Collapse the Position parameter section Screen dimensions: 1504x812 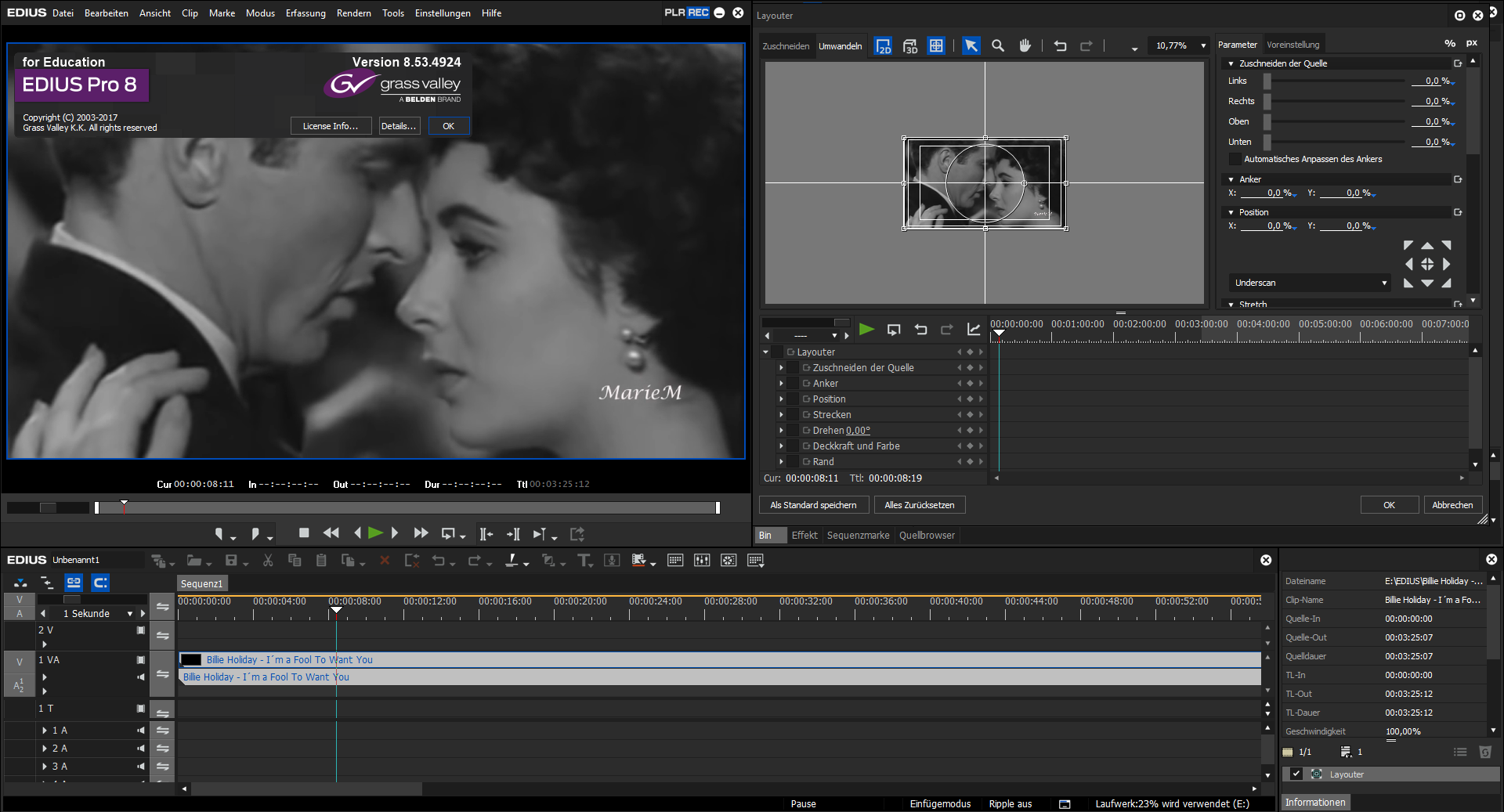[x=1231, y=212]
